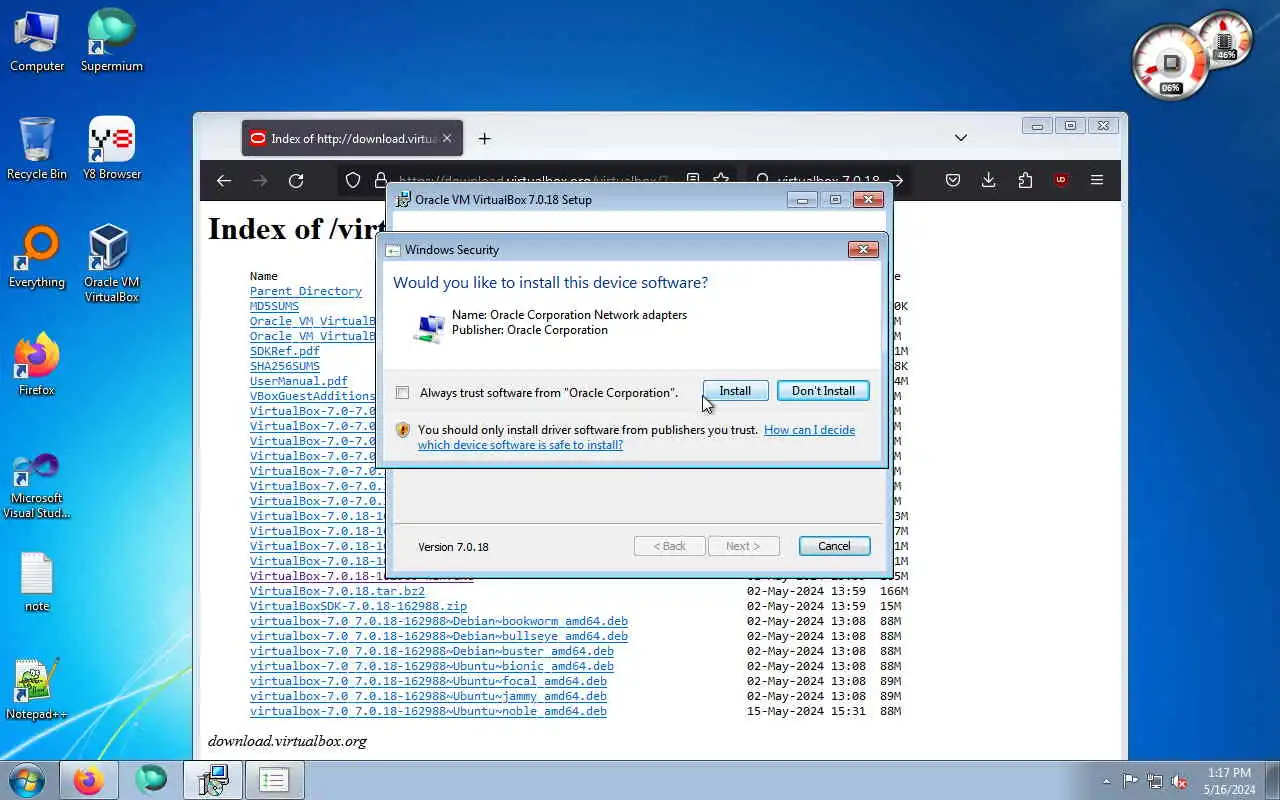The height and width of the screenshot is (800, 1280).
Task: Click the search go arrow in Firefox
Action: (896, 180)
